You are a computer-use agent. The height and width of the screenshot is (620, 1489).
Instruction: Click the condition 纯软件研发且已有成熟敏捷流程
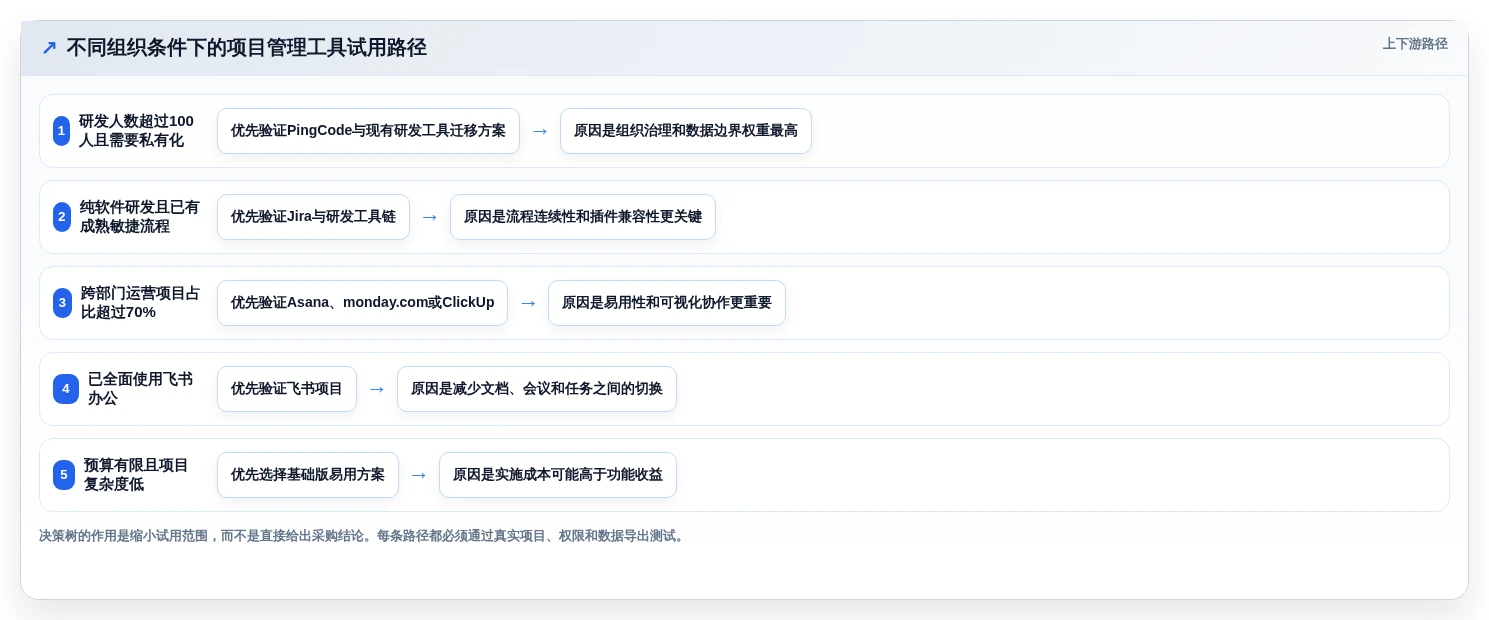140,217
